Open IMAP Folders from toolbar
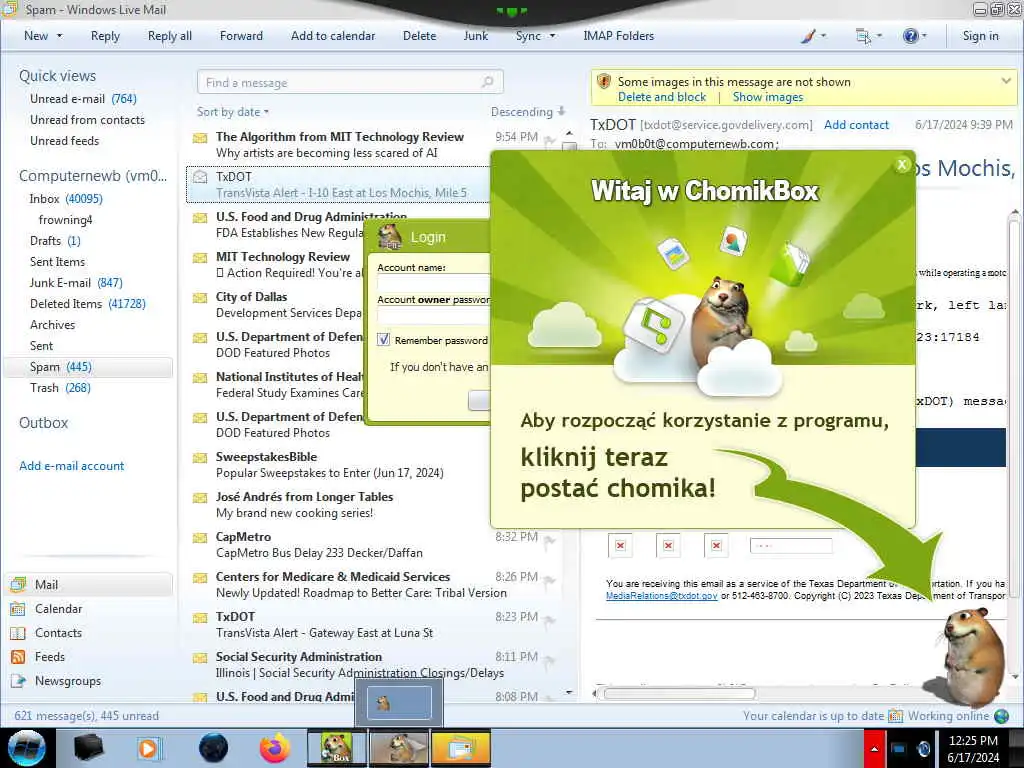The height and width of the screenshot is (768, 1024). click(x=618, y=36)
